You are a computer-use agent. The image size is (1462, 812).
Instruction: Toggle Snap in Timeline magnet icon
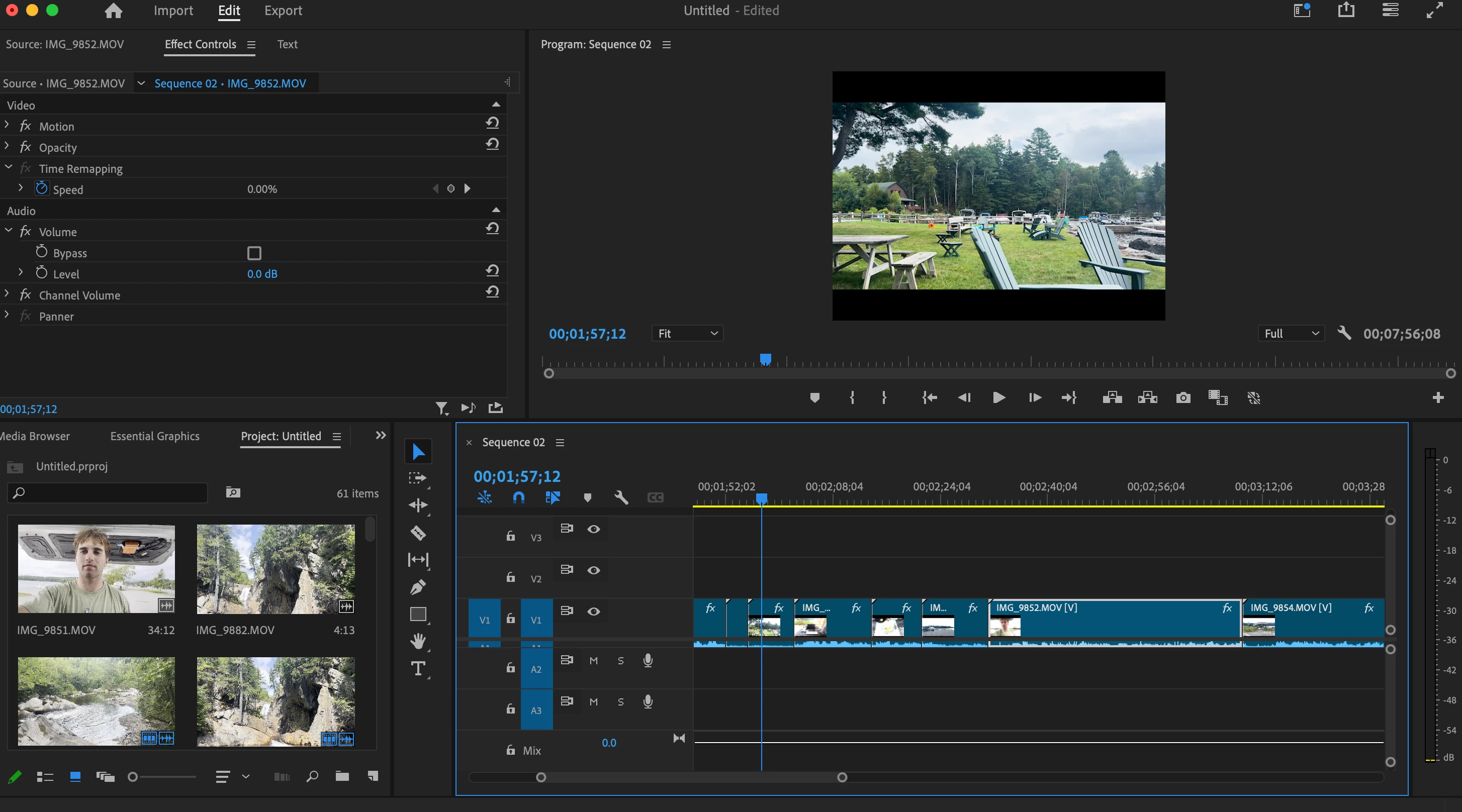pyautogui.click(x=518, y=497)
